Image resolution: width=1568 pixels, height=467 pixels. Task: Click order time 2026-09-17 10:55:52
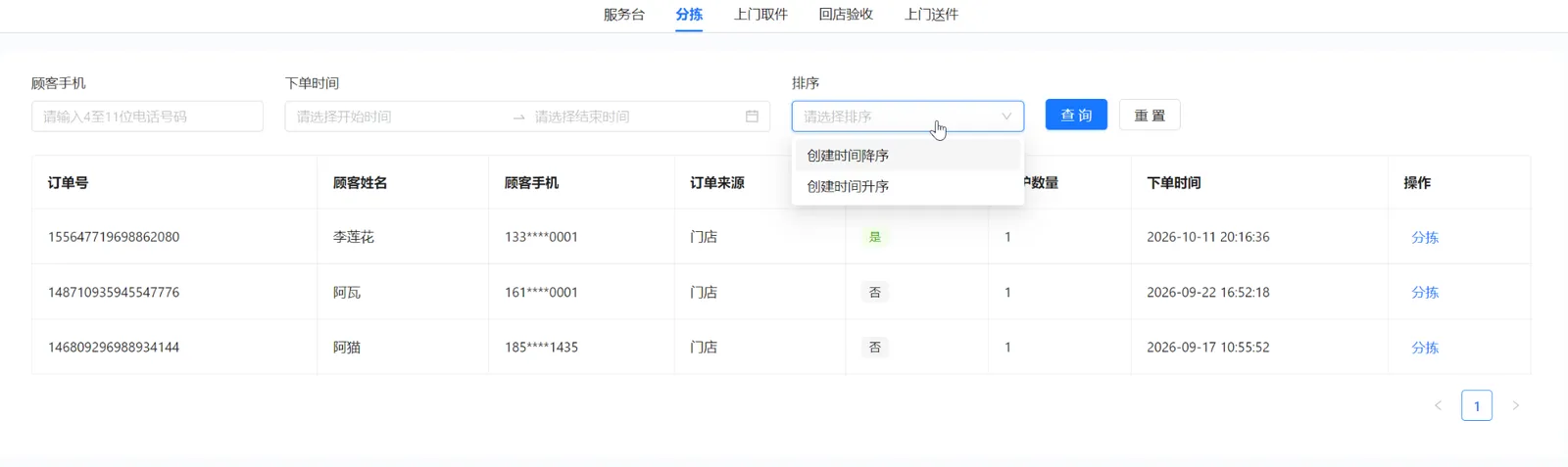click(x=1208, y=347)
